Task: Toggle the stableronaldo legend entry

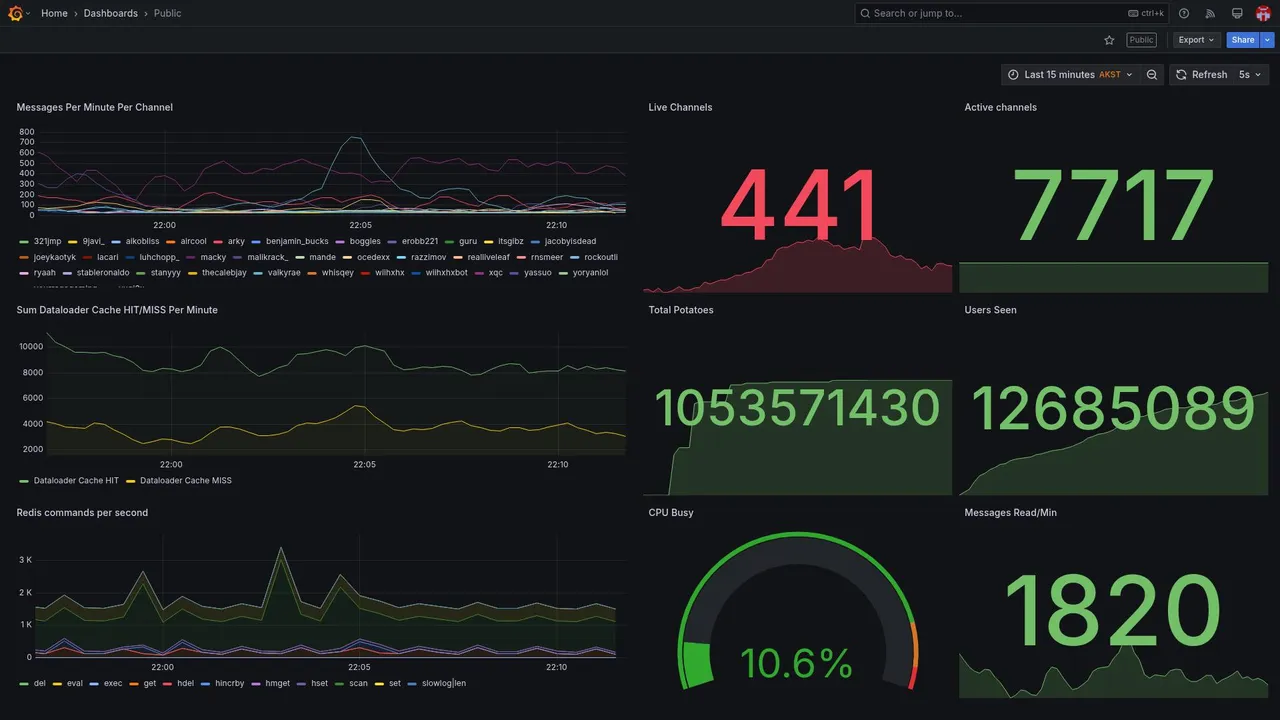Action: [x=103, y=272]
